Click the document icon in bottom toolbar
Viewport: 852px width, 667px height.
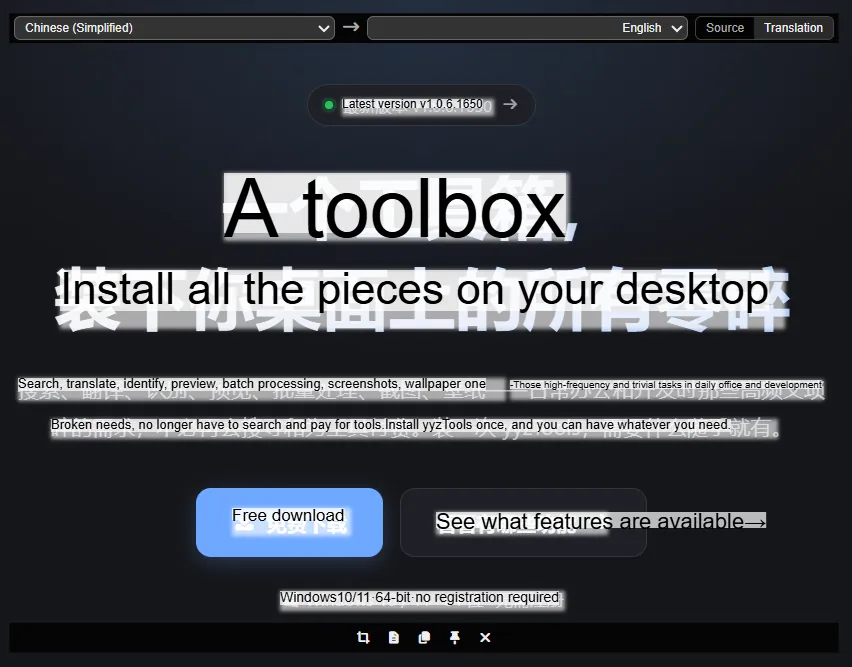tap(394, 637)
